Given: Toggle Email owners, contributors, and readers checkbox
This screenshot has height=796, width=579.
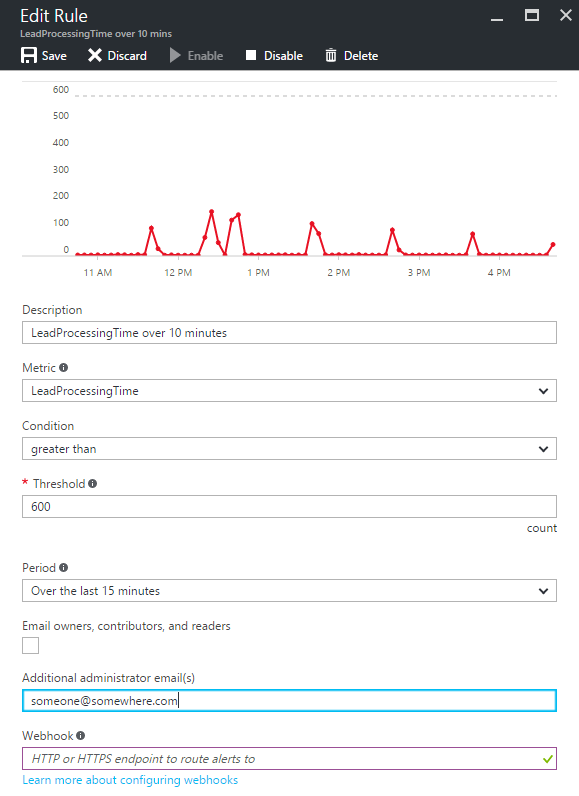Looking at the screenshot, I should click(x=30, y=646).
